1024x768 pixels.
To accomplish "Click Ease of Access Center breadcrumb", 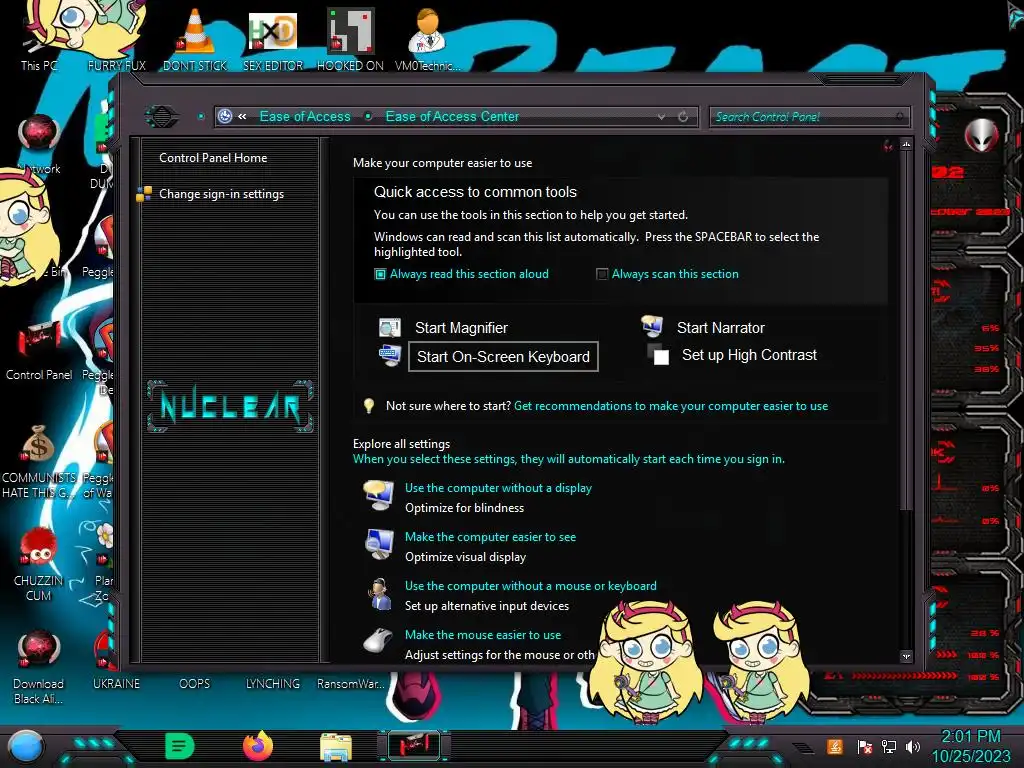I will click(x=452, y=116).
